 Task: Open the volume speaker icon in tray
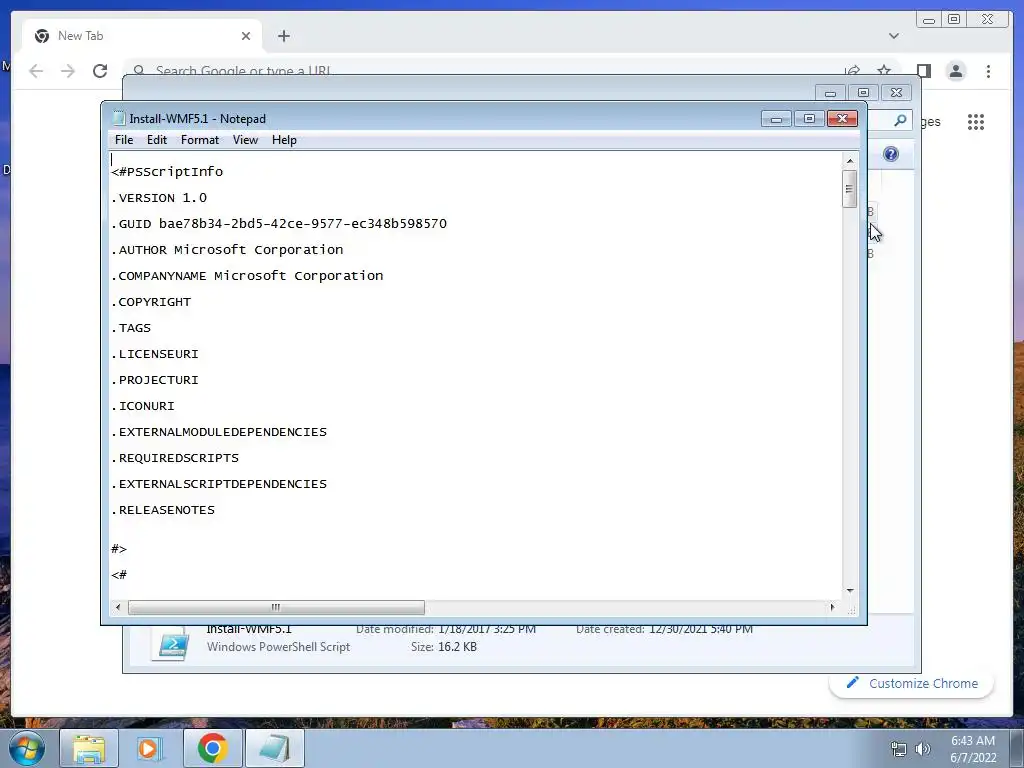coord(922,749)
